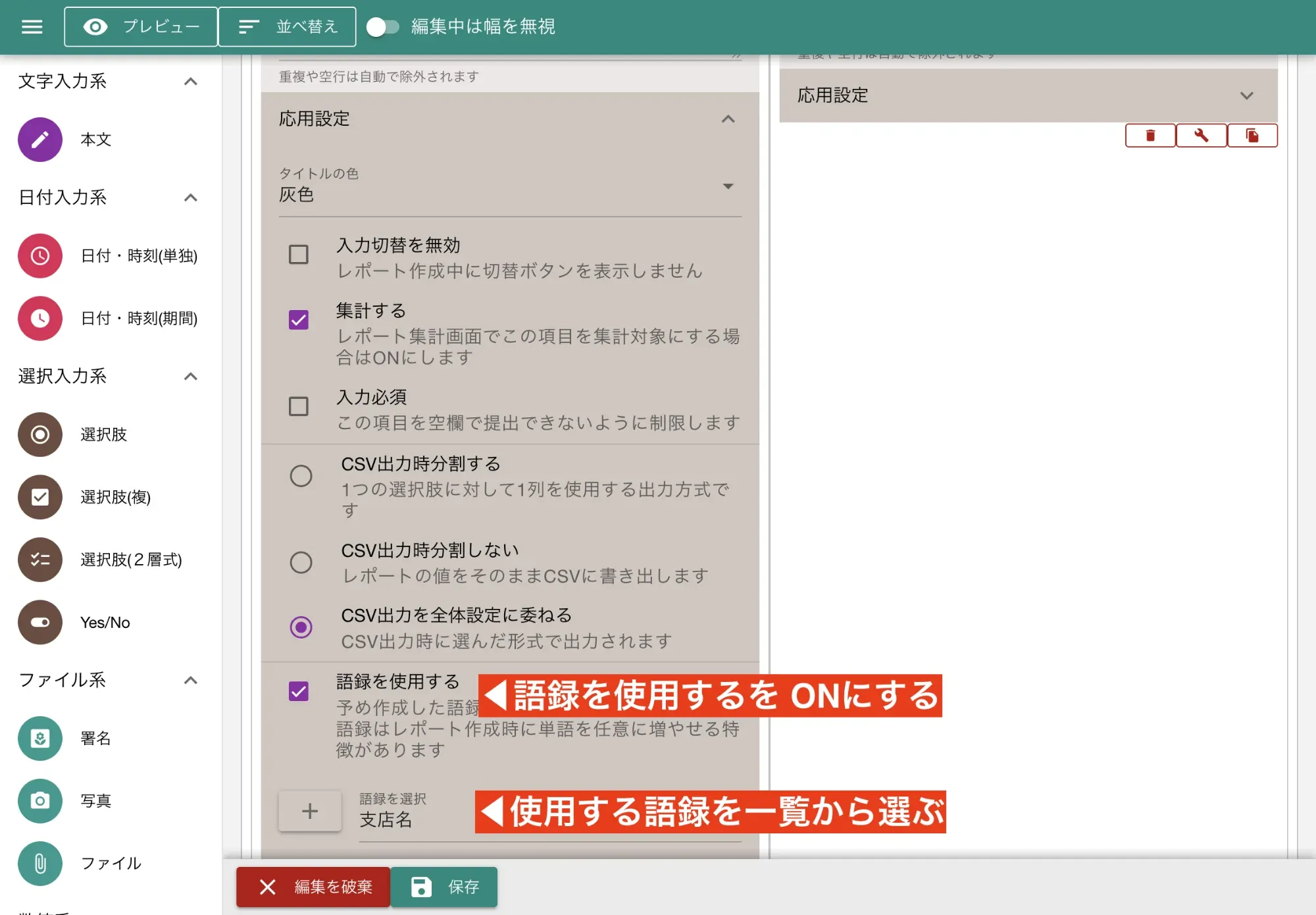Collapse the ファイル系 section

pos(191,680)
